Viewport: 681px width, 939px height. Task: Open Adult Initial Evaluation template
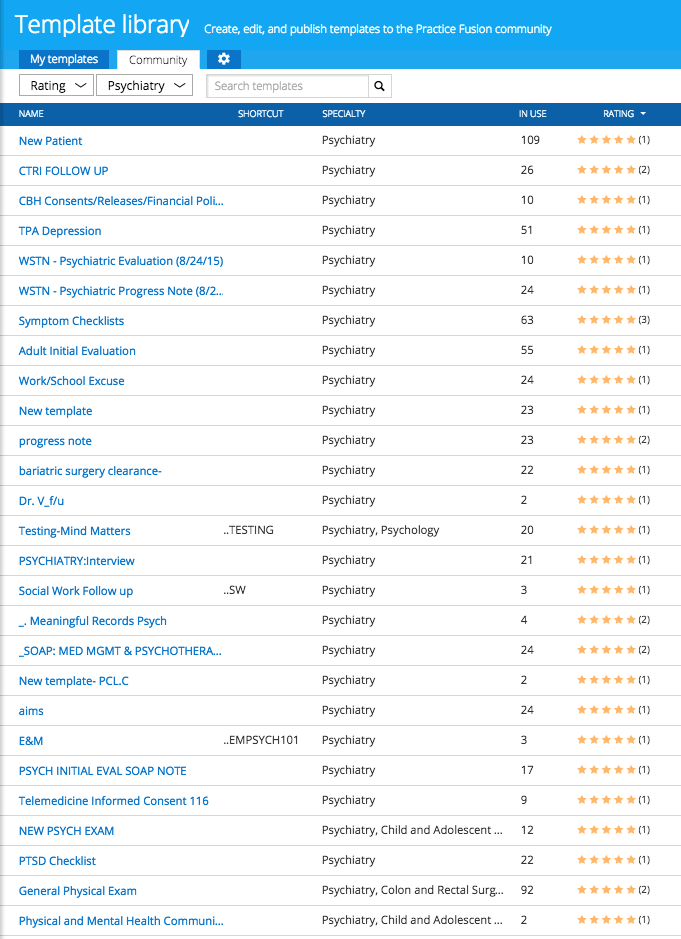click(77, 351)
